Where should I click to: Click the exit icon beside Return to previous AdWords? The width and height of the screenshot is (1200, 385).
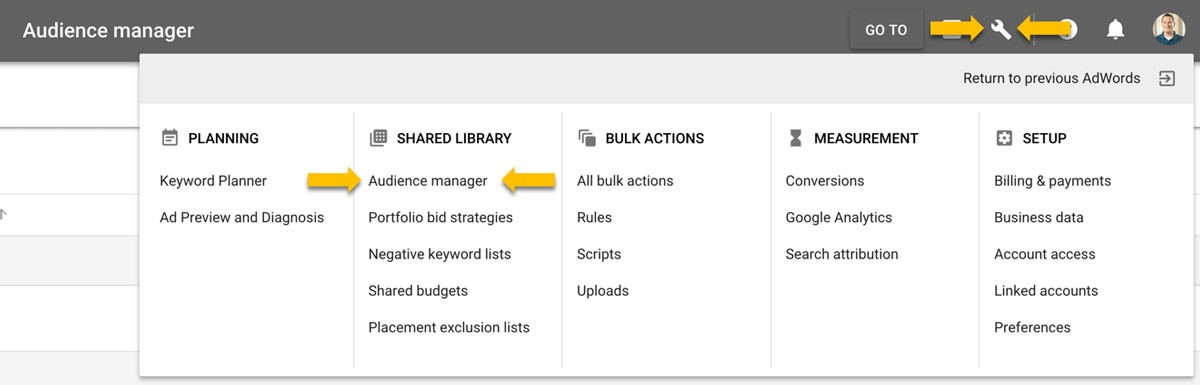pos(1166,78)
